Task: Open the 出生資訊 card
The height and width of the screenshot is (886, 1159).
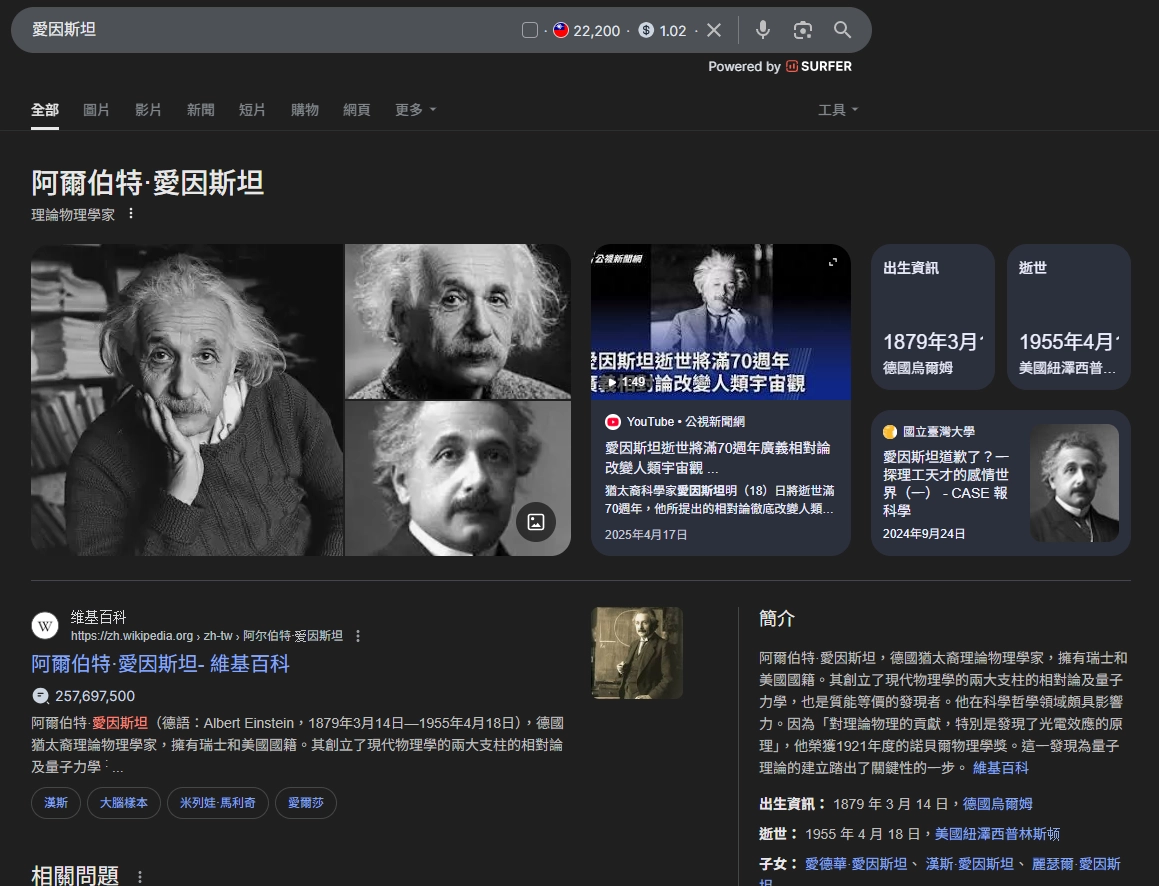Action: pos(933,316)
